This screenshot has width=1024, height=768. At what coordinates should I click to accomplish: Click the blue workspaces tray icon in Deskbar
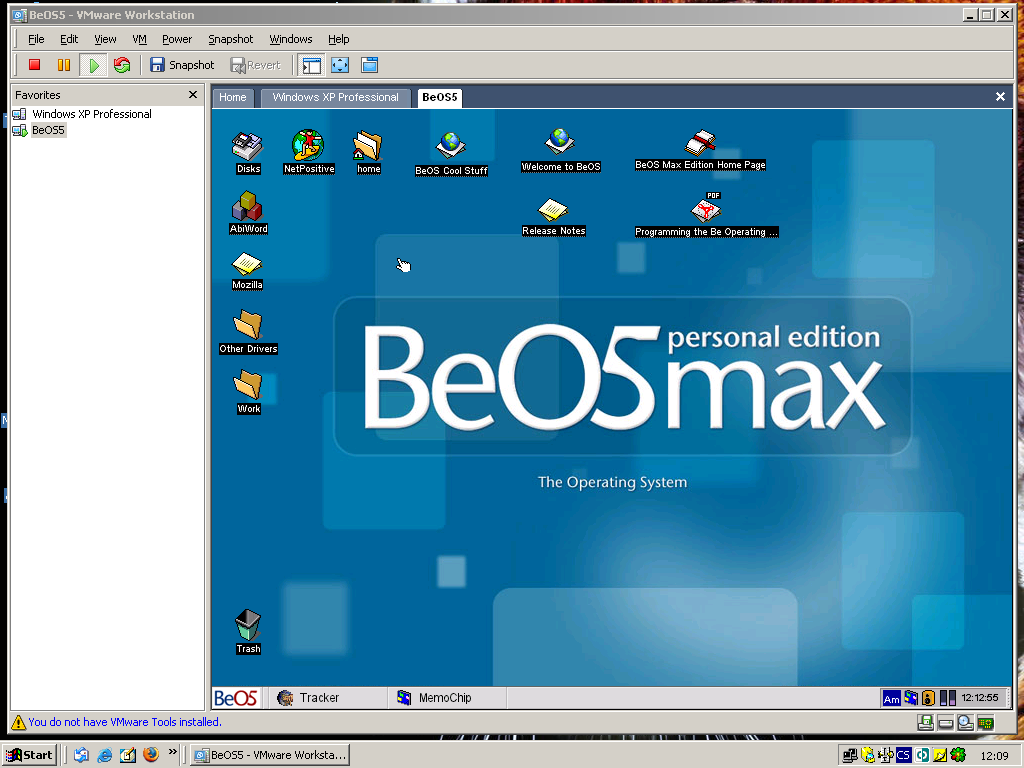coord(910,698)
